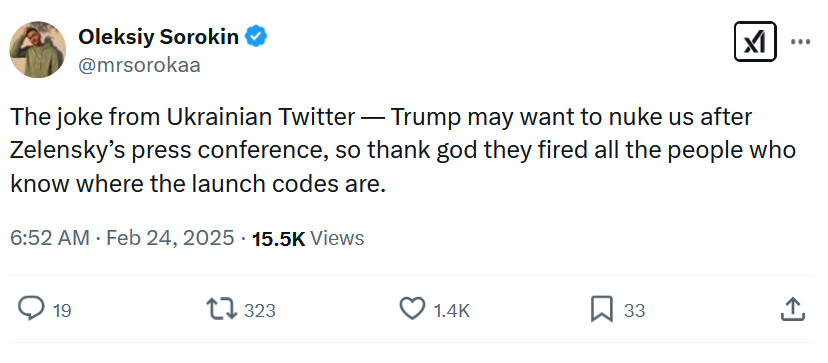This screenshot has height=363, width=828.
Task: Open the 15.5K view count number
Action: click(x=279, y=239)
